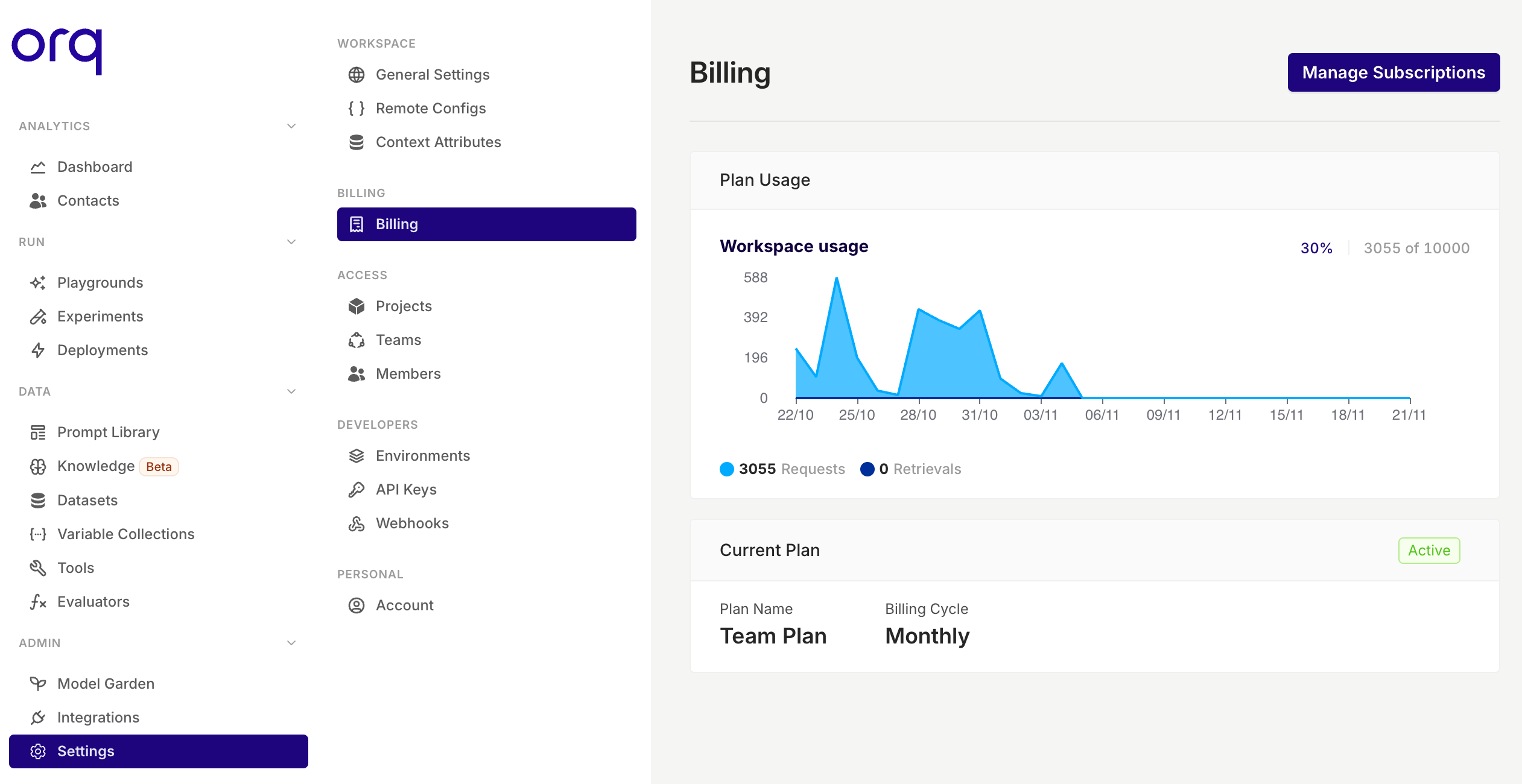Click Manage Subscriptions button
The height and width of the screenshot is (784, 1522).
[1394, 72]
